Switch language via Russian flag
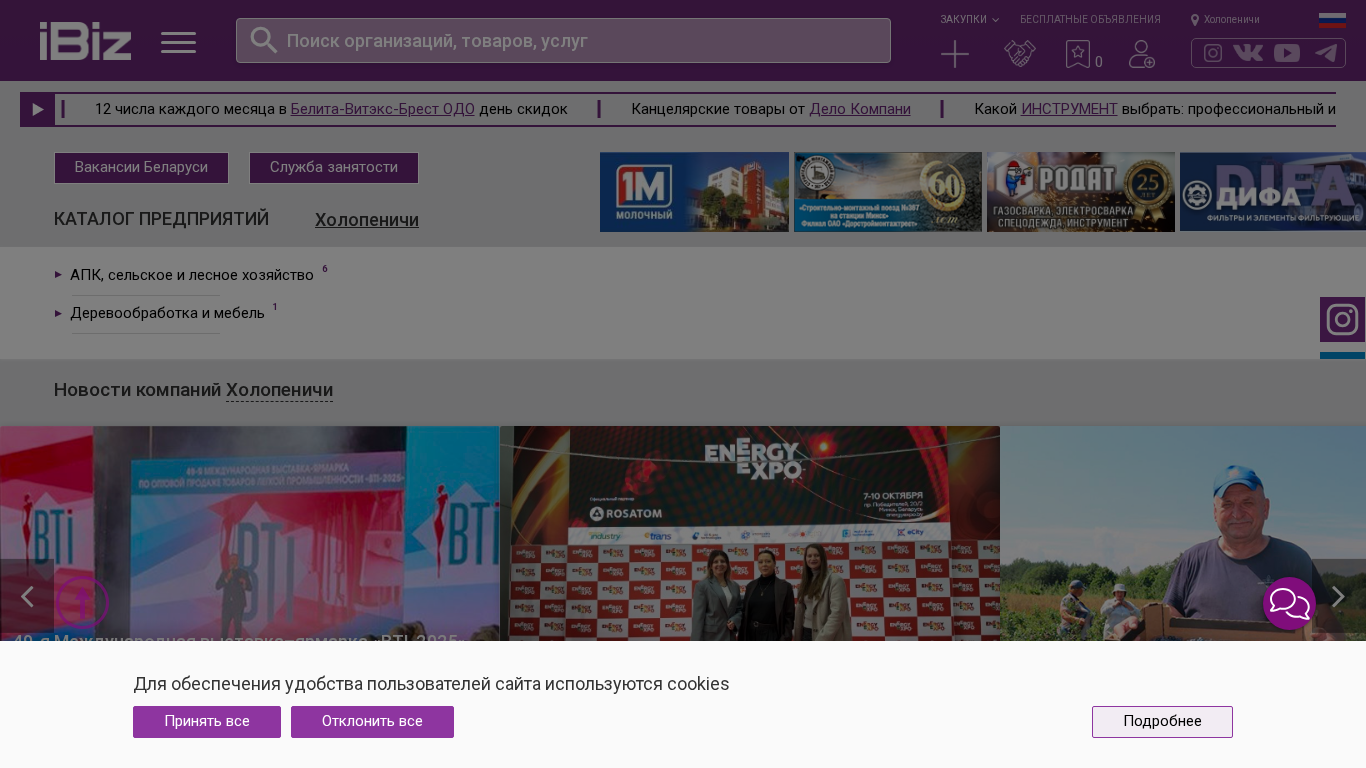The image size is (1366, 768). tap(1332, 20)
